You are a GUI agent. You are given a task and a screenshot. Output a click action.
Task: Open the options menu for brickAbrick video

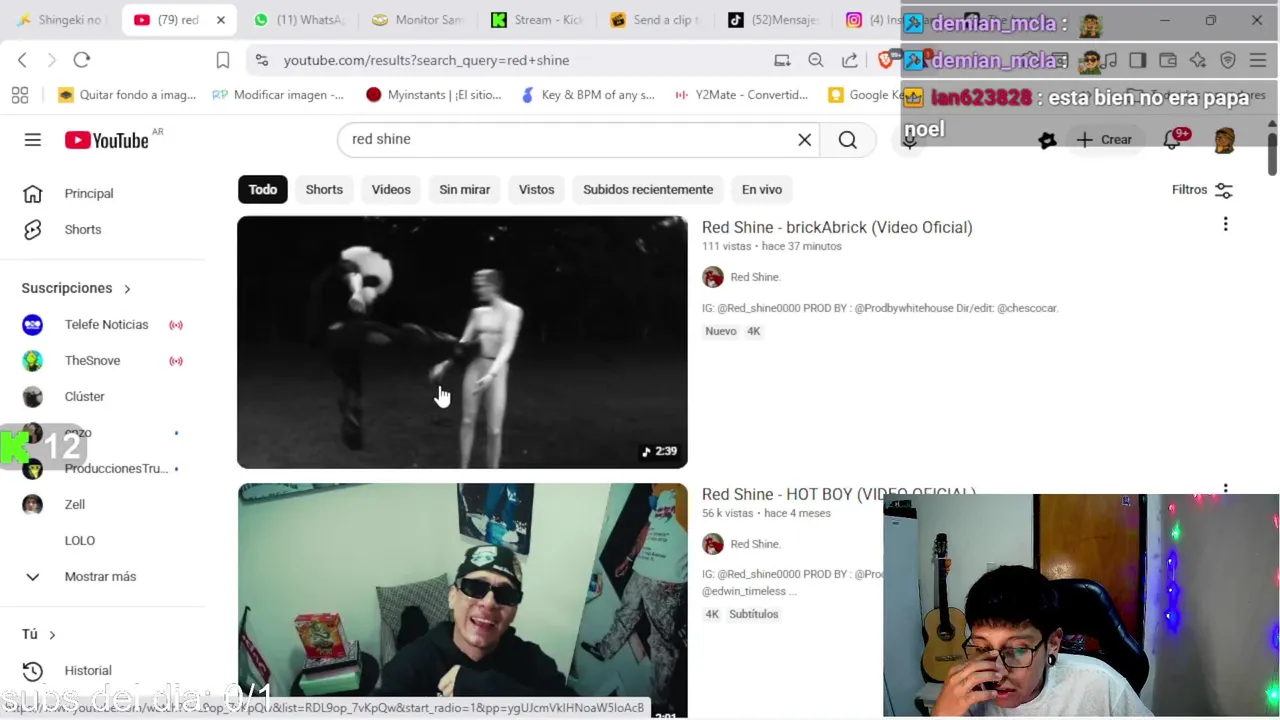pos(1225,225)
